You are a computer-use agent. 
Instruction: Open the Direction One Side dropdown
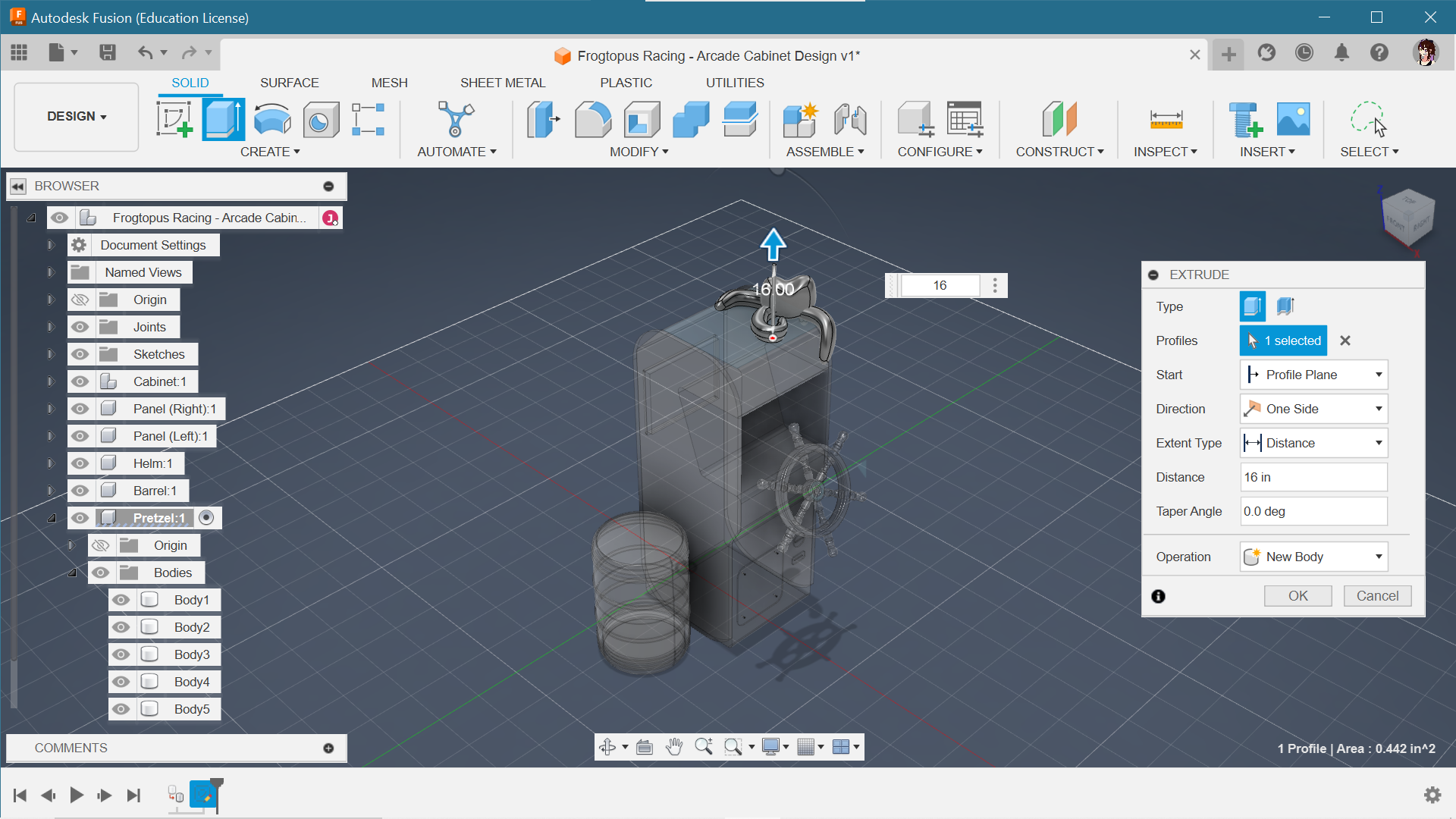point(1313,409)
